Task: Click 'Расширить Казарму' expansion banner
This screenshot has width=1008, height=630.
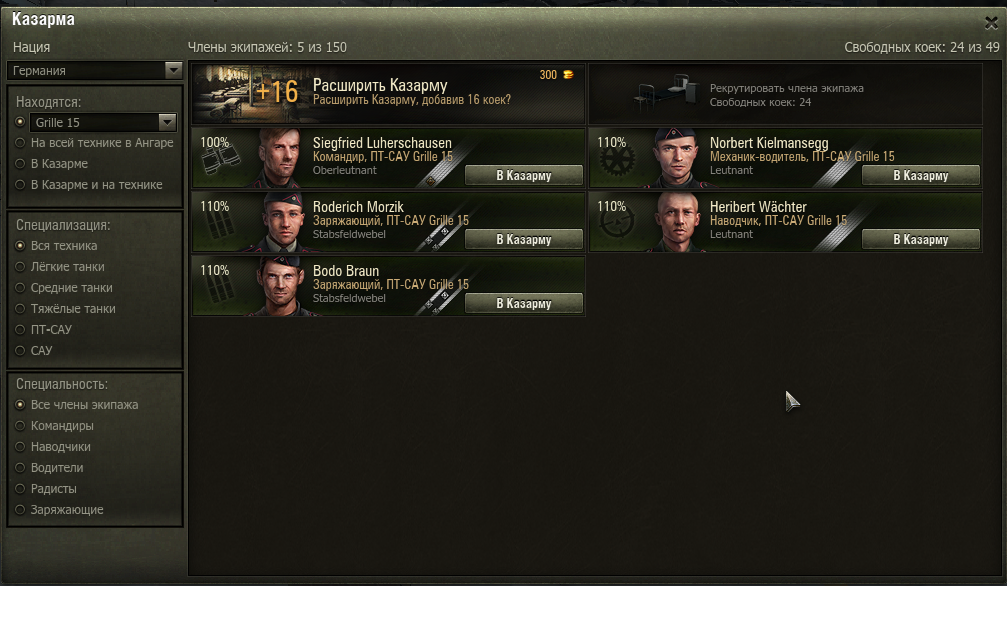Action: tap(388, 93)
